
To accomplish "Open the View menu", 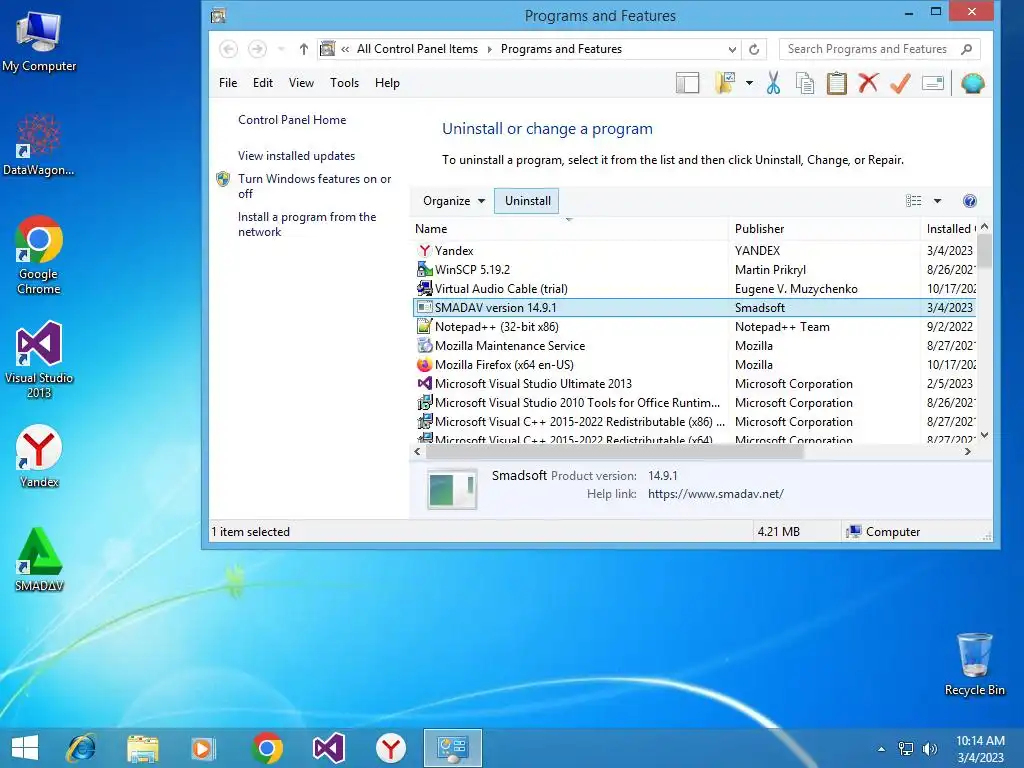I will point(301,83).
